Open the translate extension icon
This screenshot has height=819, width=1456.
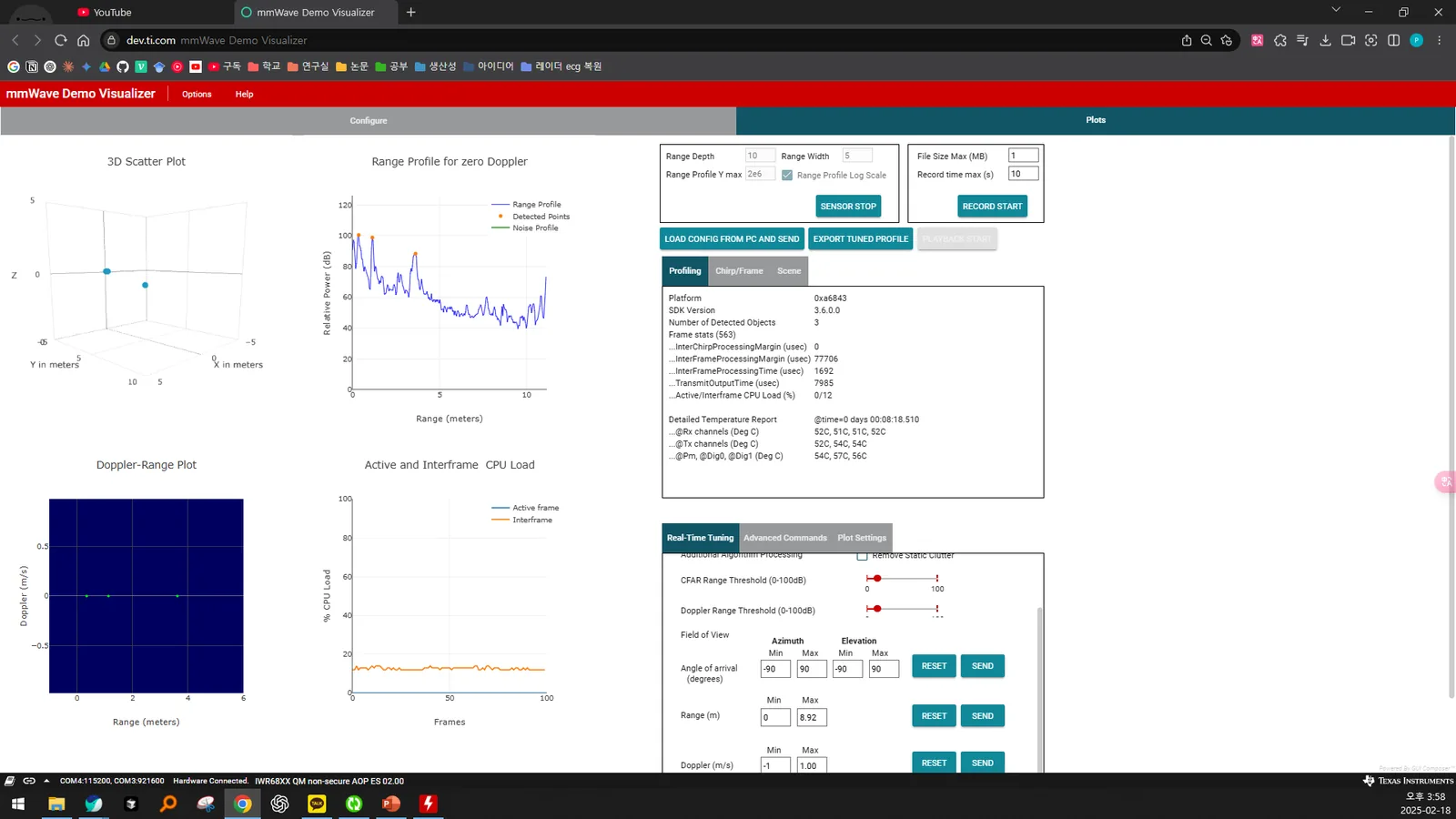click(1258, 40)
